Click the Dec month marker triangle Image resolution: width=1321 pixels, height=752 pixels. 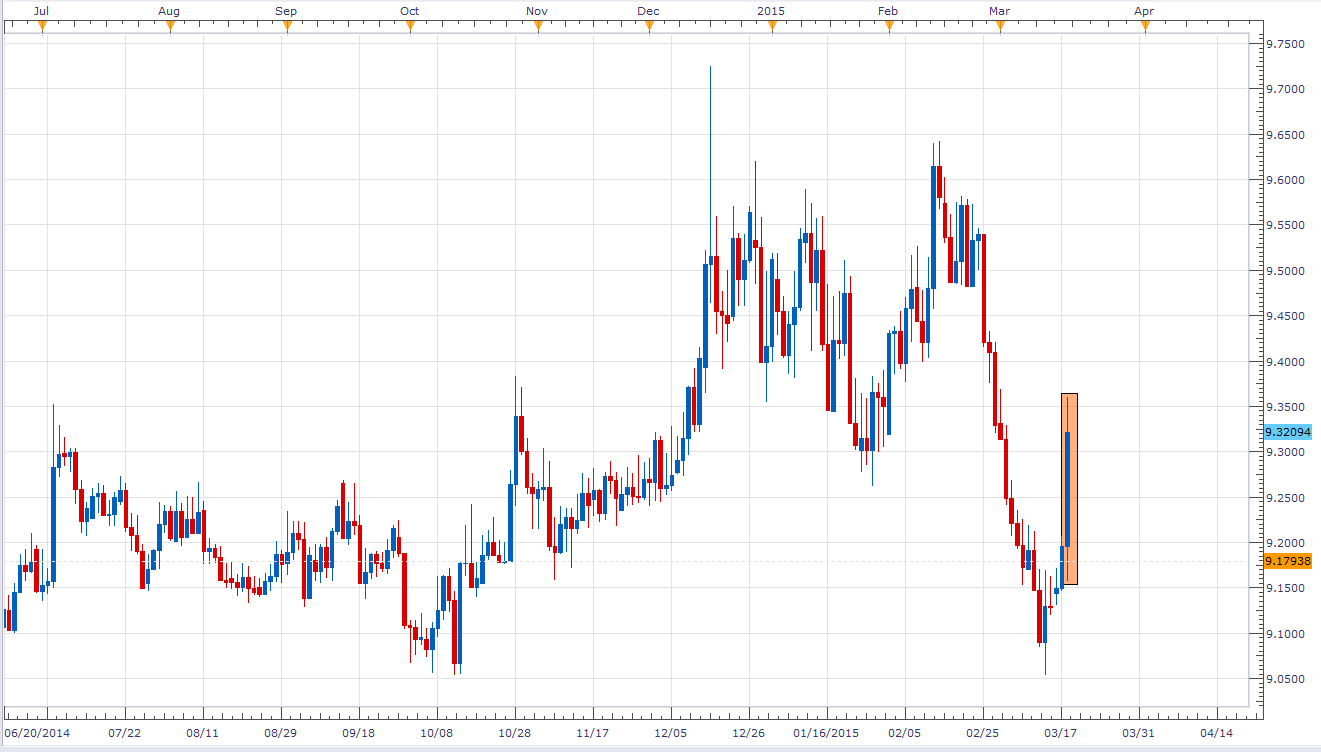649,27
